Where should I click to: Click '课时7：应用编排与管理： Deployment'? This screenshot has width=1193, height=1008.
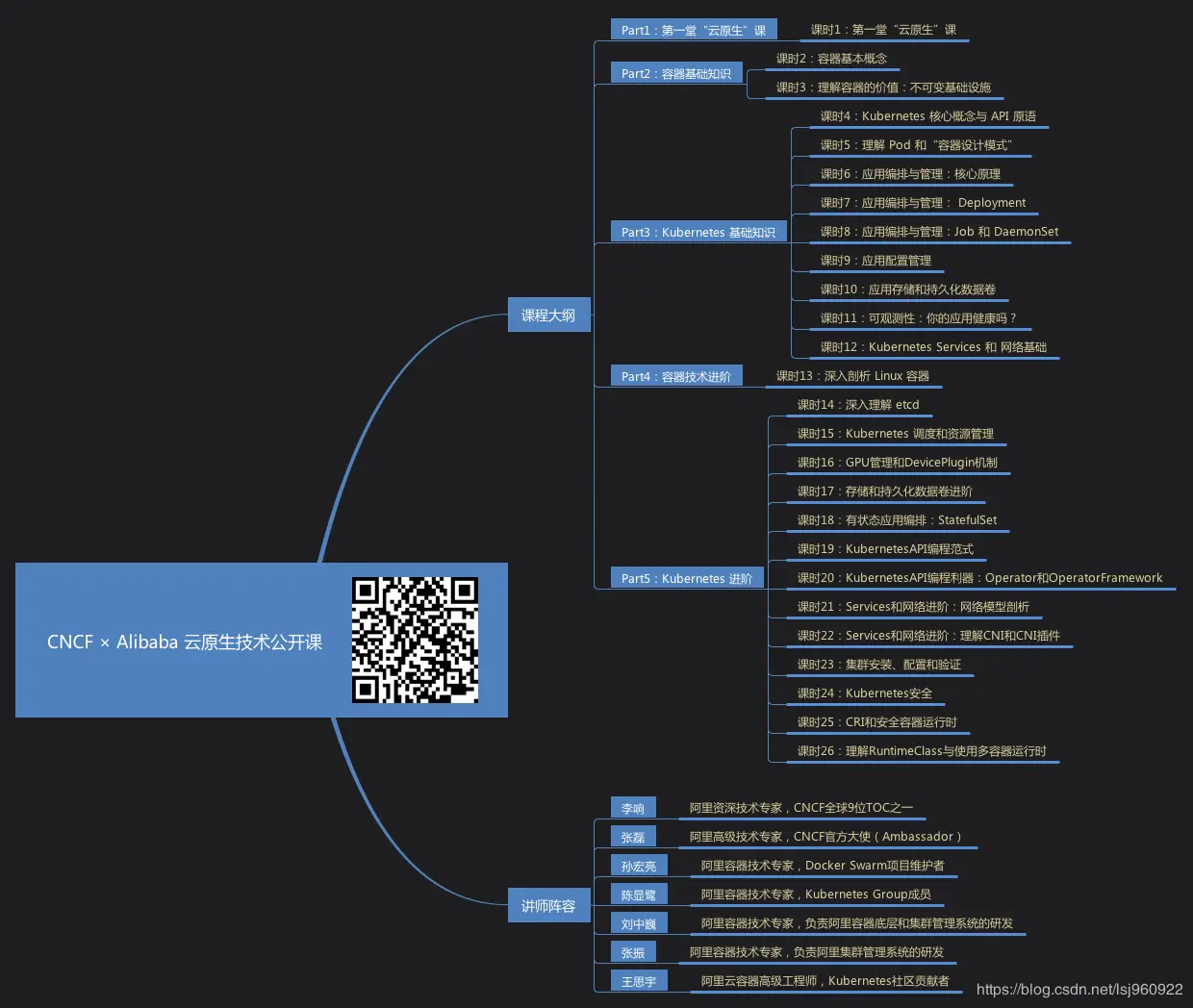coord(923,203)
